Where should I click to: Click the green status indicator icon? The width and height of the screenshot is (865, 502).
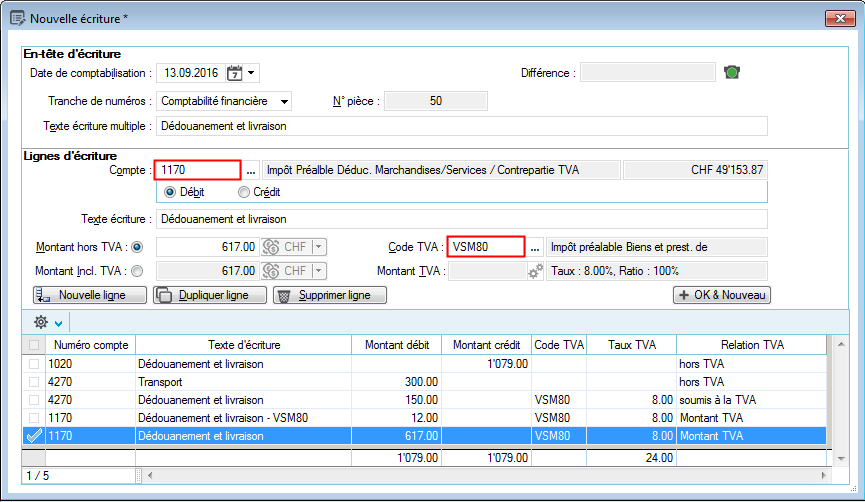click(x=733, y=73)
